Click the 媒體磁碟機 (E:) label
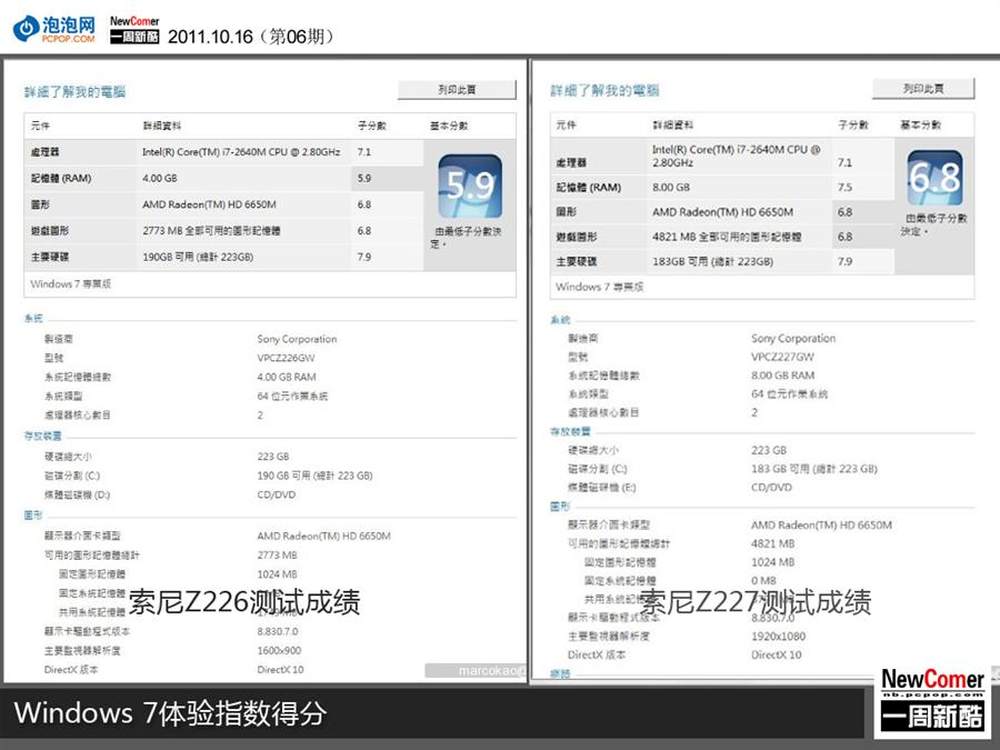 (x=602, y=487)
